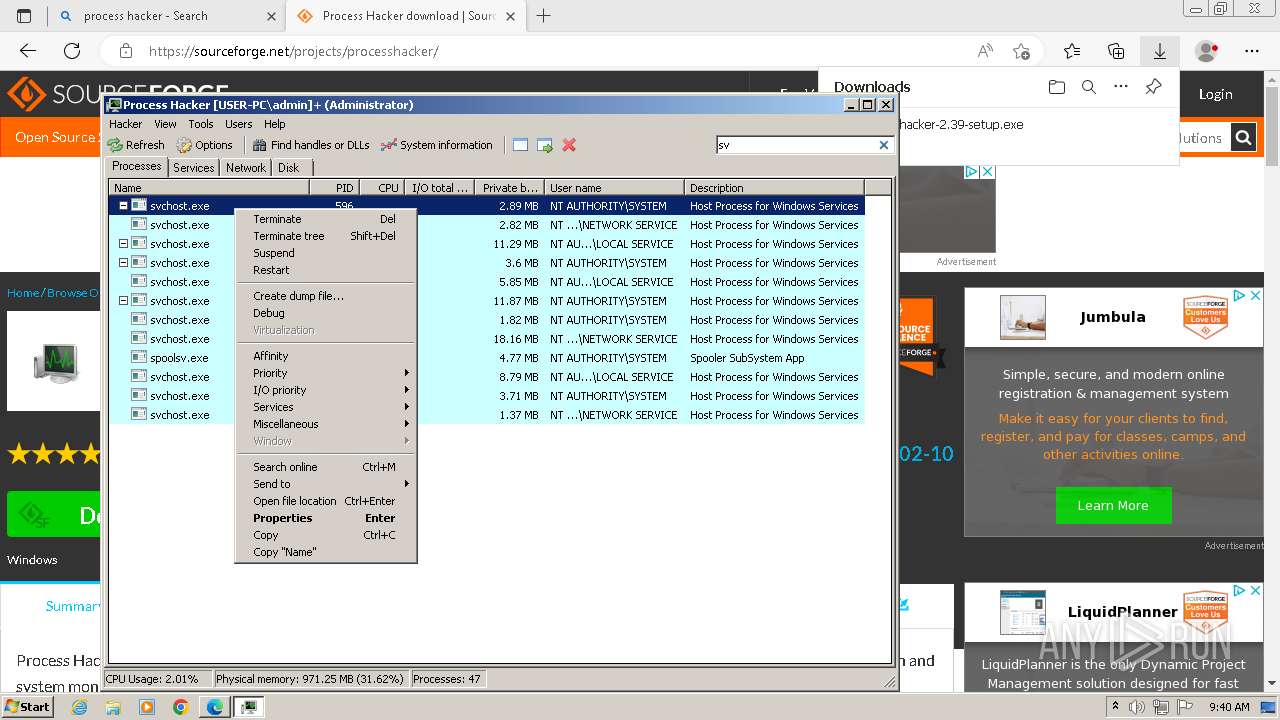Sort by the User name column header
The height and width of the screenshot is (720, 1280).
(614, 187)
